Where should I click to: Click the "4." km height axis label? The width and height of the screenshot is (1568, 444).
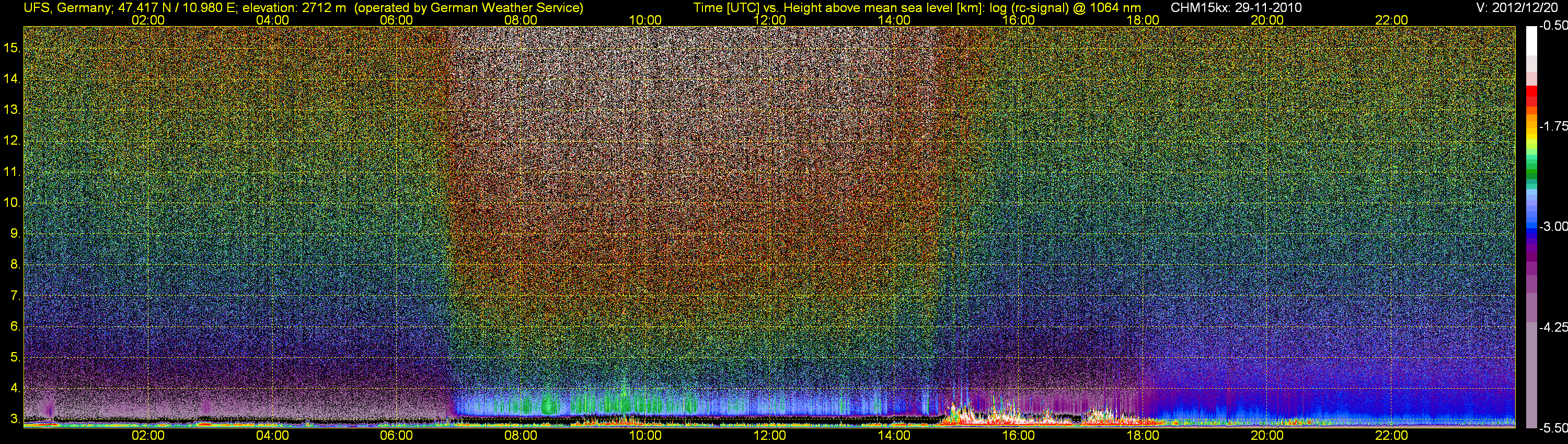click(15, 388)
